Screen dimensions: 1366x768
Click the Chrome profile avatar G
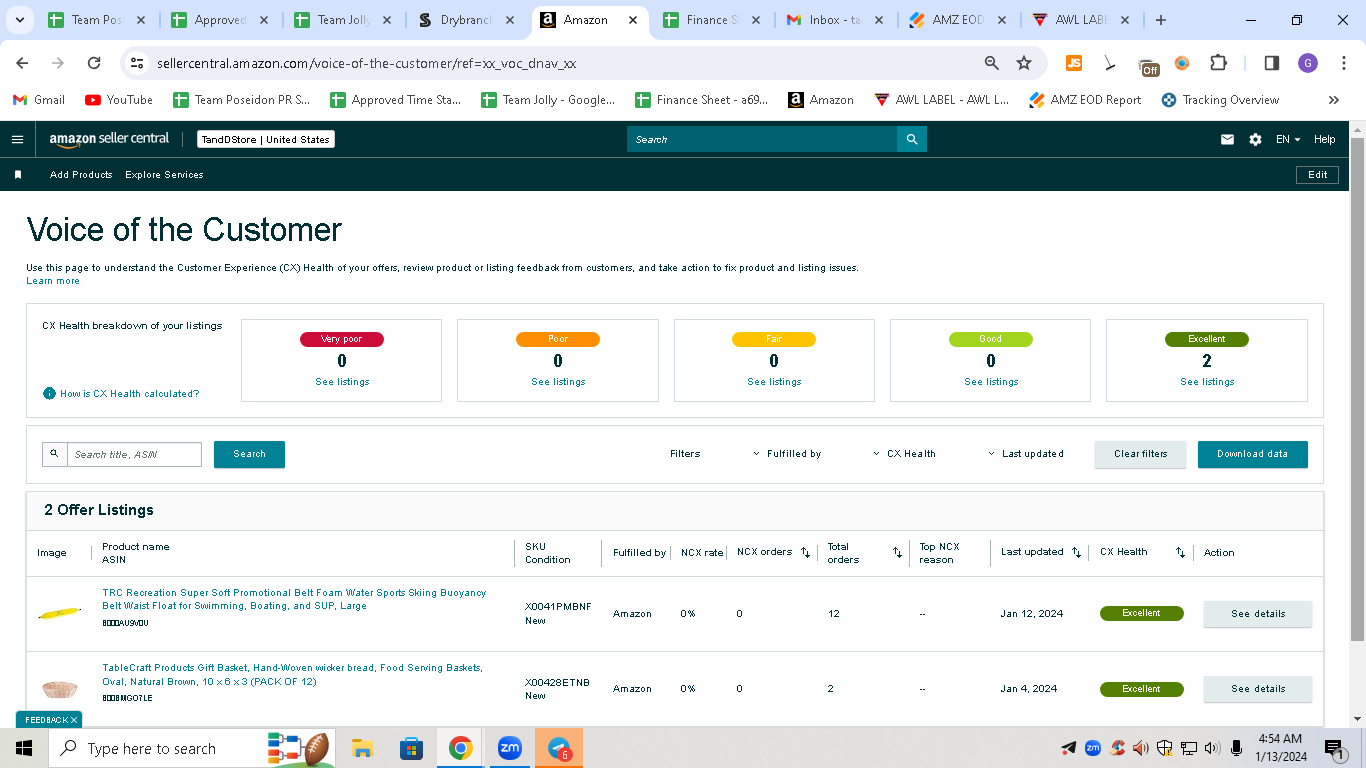[1308, 63]
